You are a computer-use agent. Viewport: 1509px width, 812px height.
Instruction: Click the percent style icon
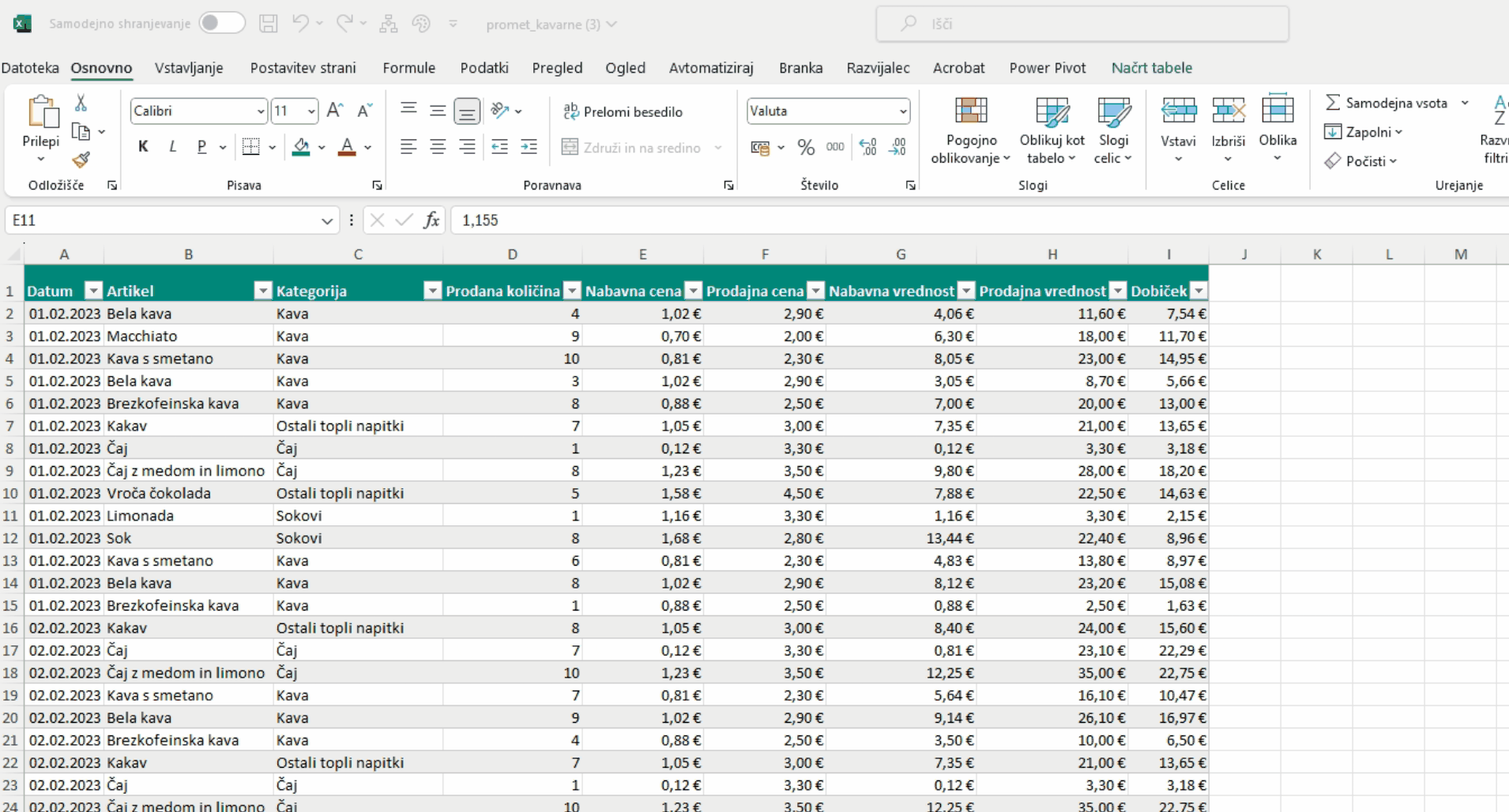click(x=805, y=148)
